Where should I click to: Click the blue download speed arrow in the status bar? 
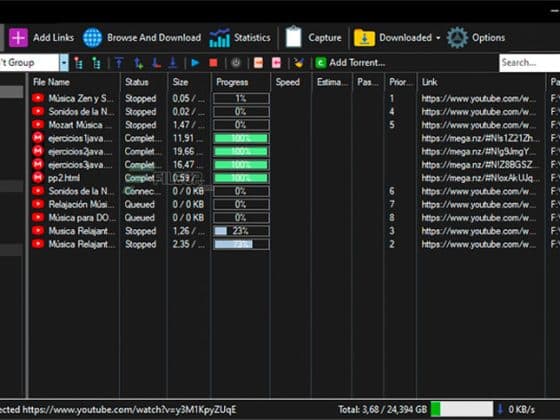point(500,409)
